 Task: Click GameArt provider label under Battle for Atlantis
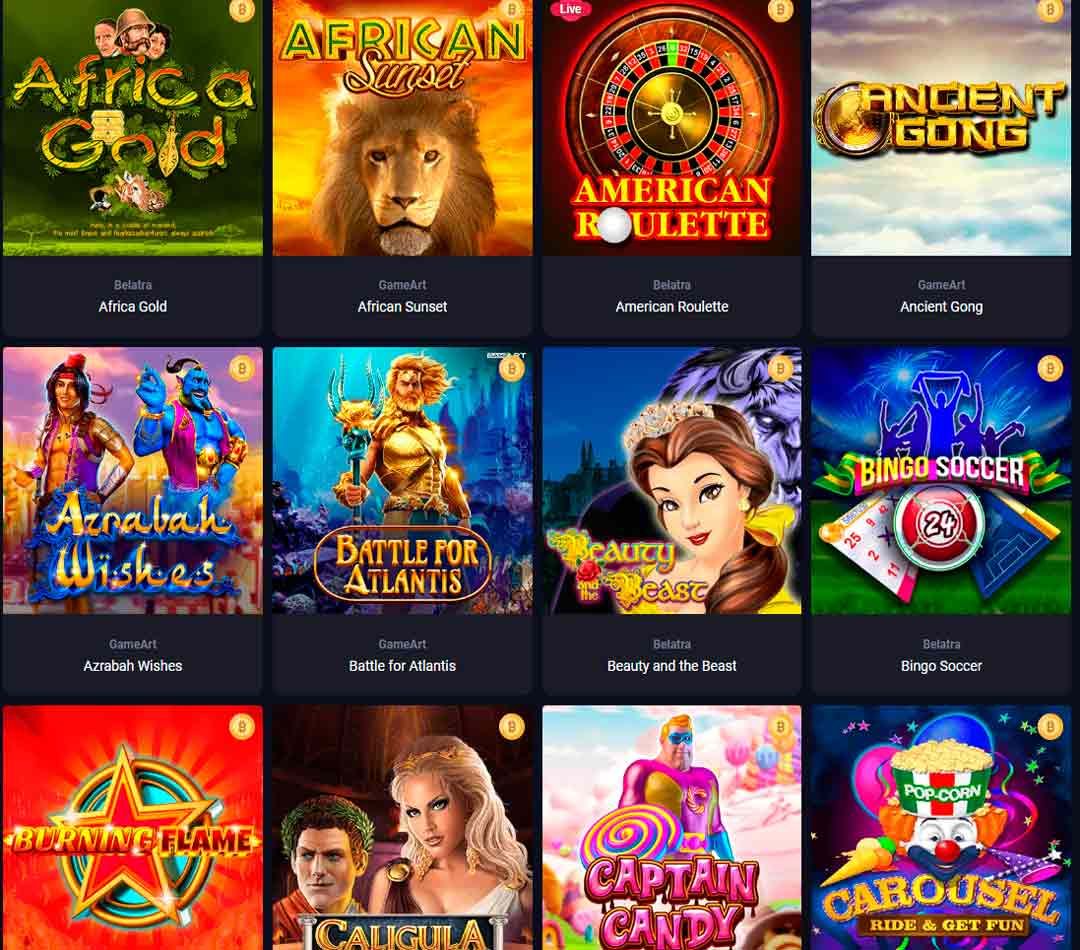tap(402, 644)
